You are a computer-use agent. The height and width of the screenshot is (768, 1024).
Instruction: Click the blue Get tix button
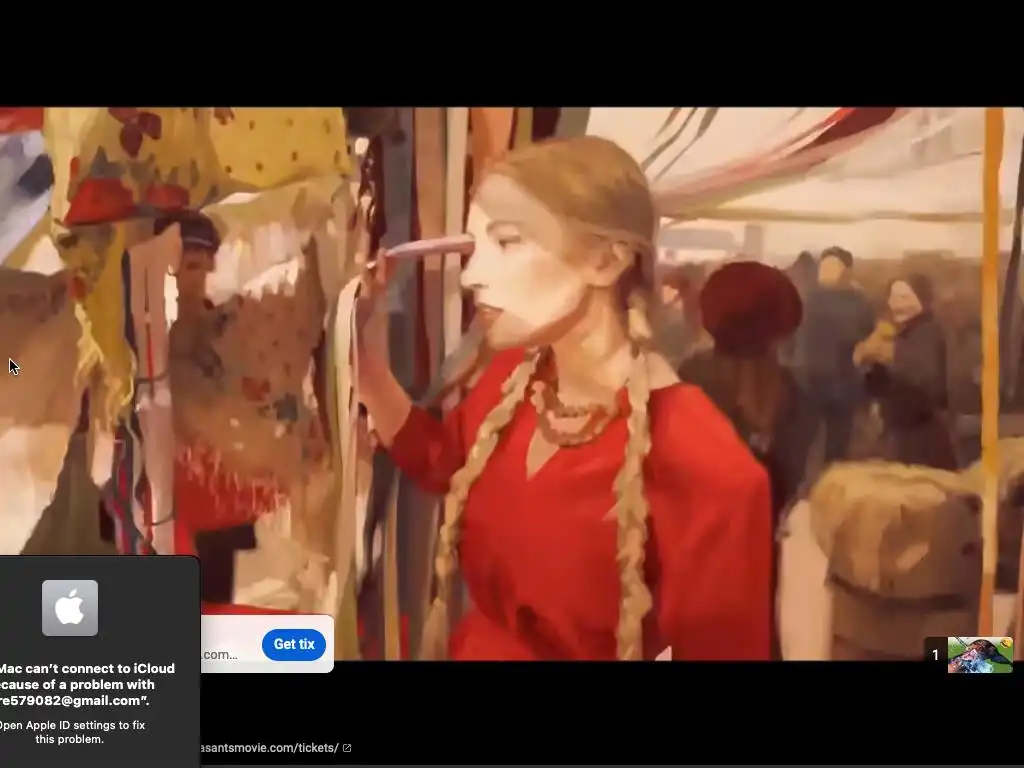click(x=294, y=645)
